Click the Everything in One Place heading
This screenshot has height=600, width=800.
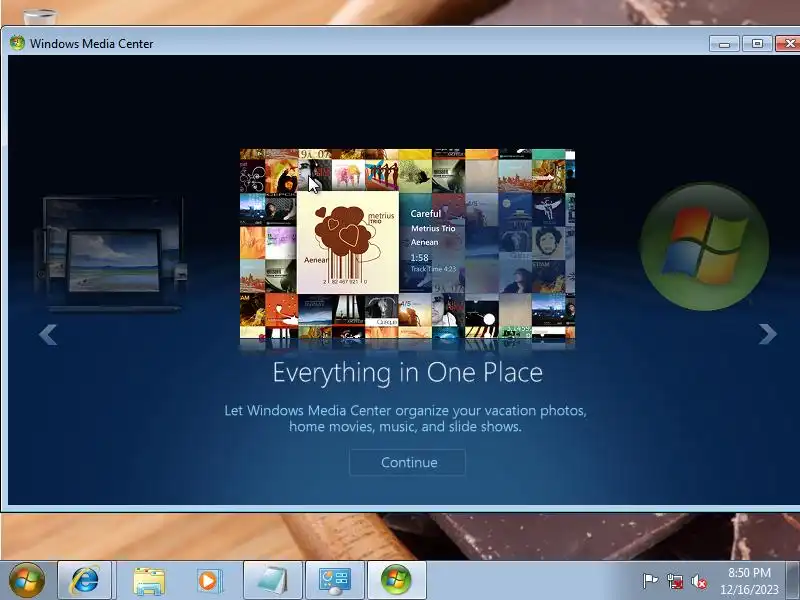[x=407, y=372]
